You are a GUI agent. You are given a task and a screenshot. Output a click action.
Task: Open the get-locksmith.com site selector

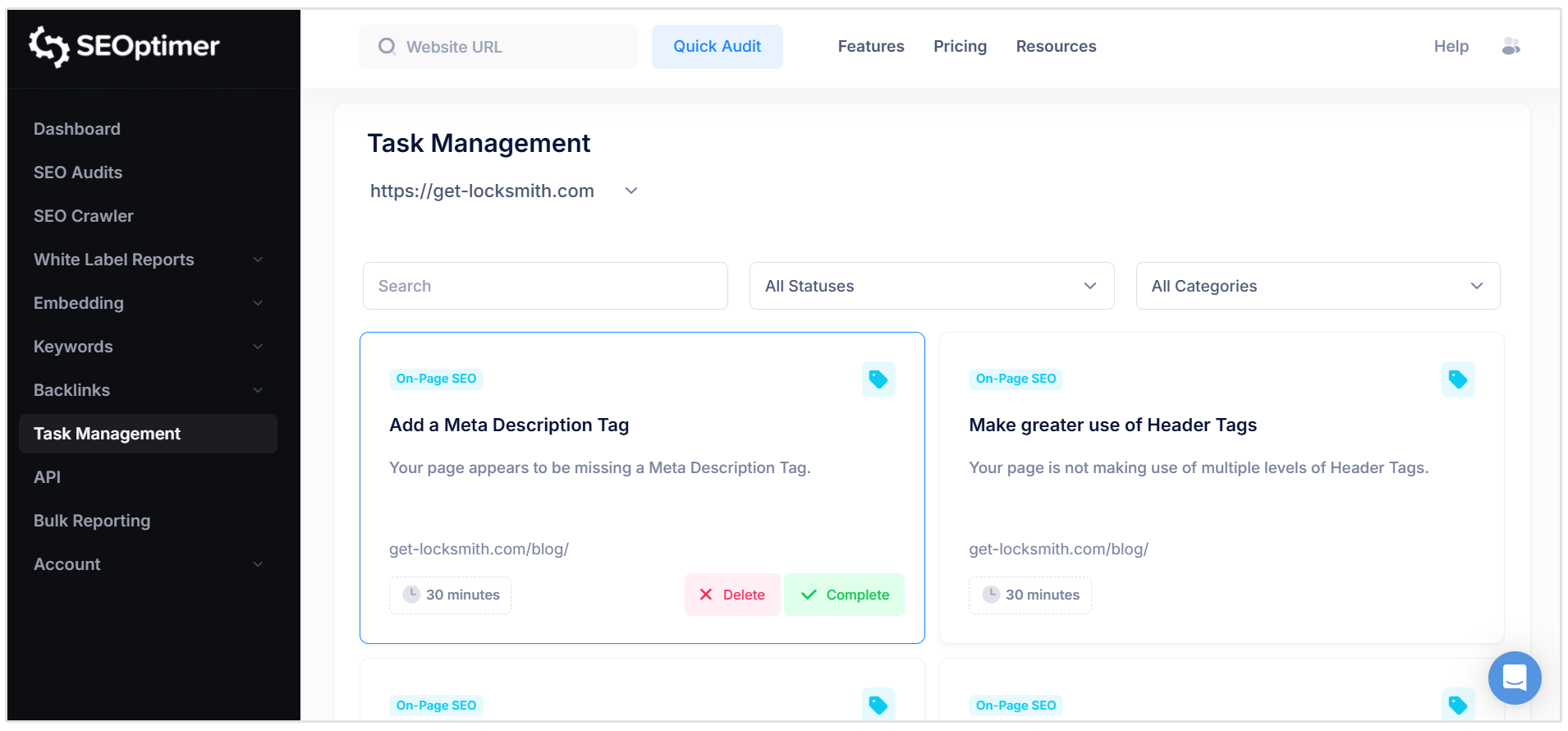(x=503, y=191)
